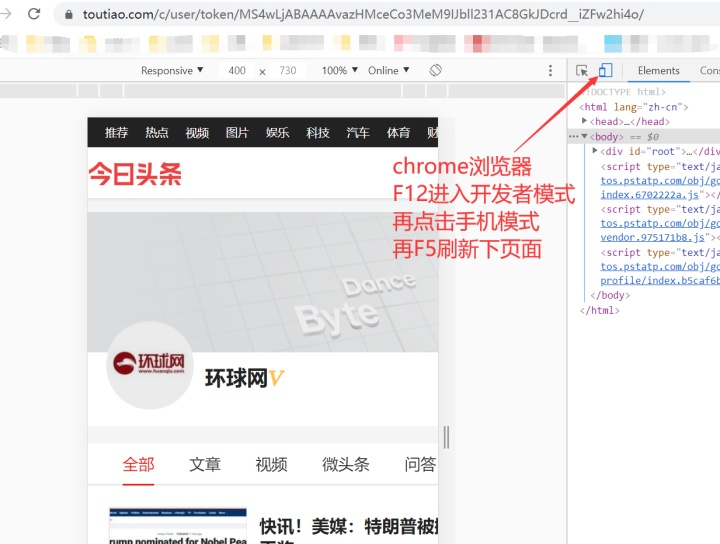Click the viewport resize handle bar
The height and width of the screenshot is (544, 720).
click(446, 437)
